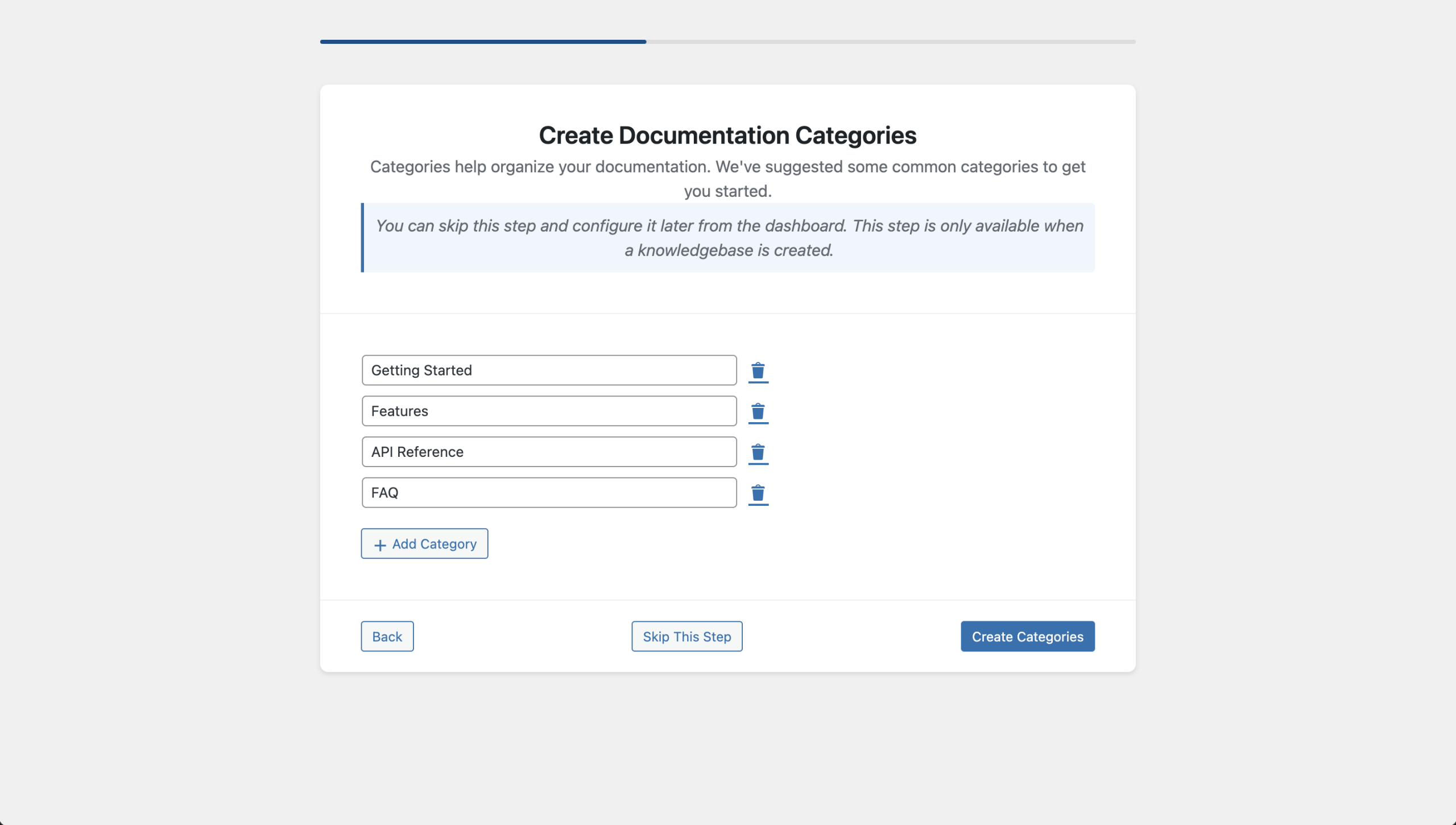Screen dimensions: 1456x825
Task: Select the API Reference input box
Action: coord(549,452)
